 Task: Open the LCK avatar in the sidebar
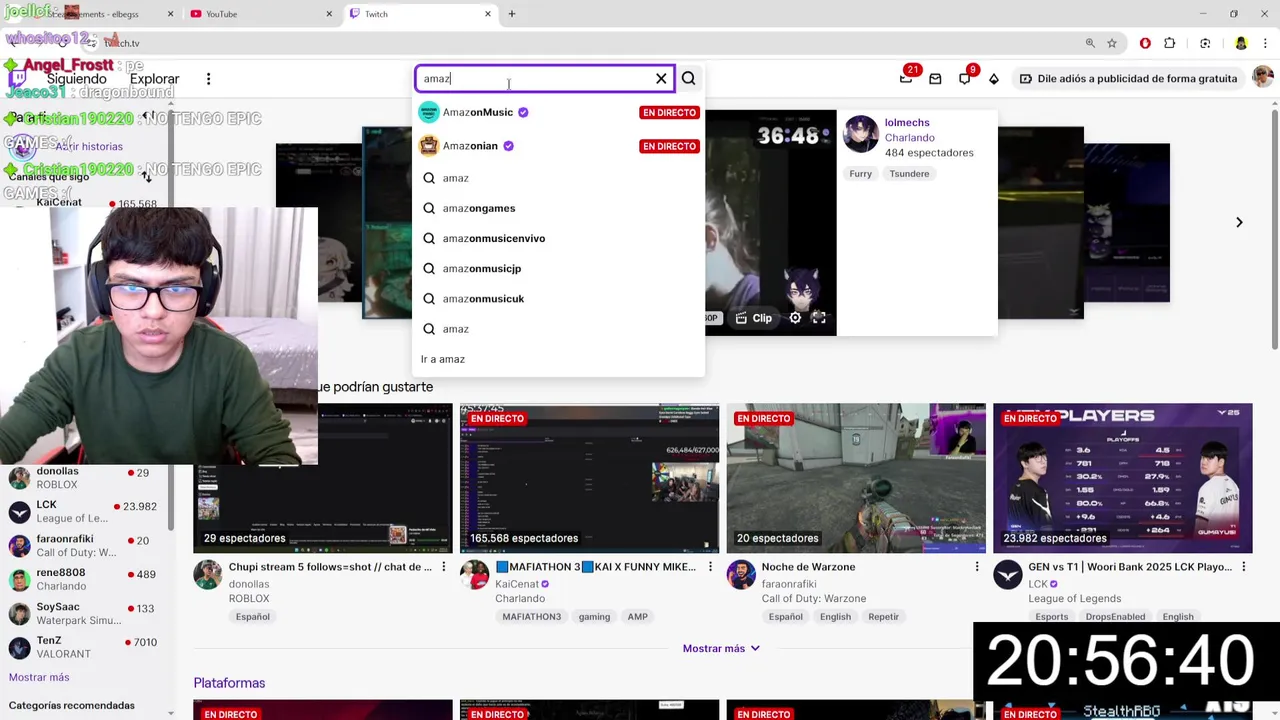[19, 512]
